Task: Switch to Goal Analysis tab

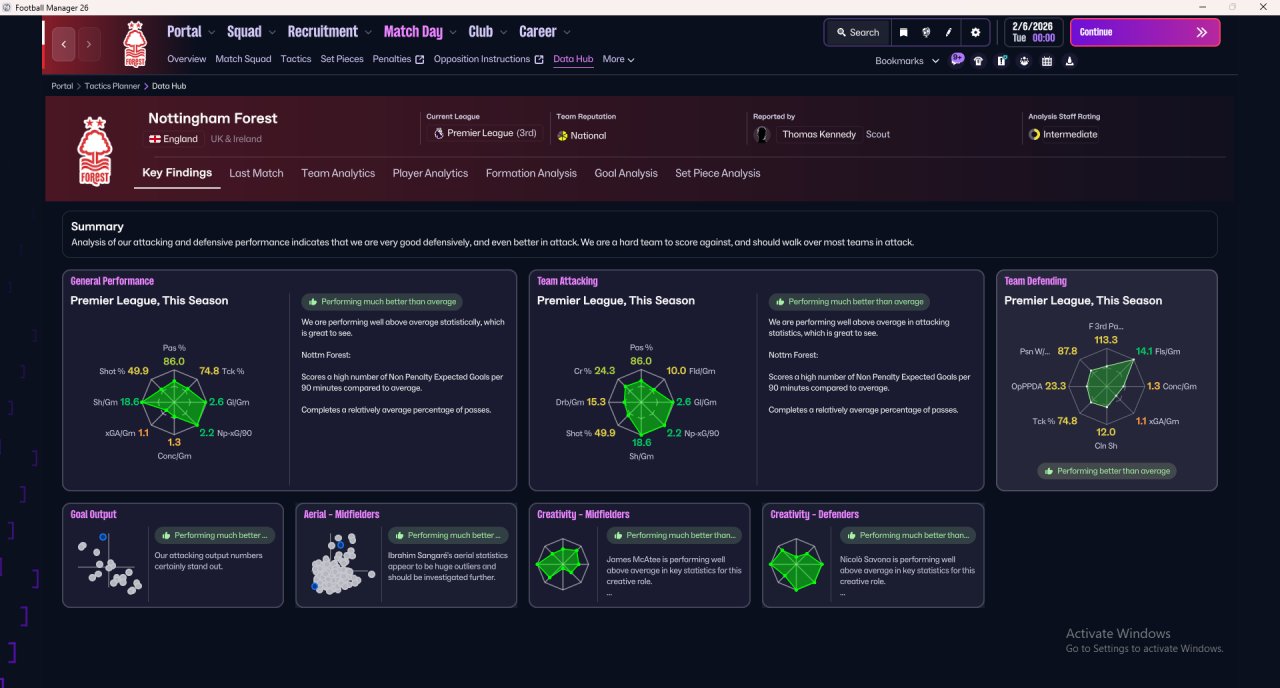Action: 626,173
